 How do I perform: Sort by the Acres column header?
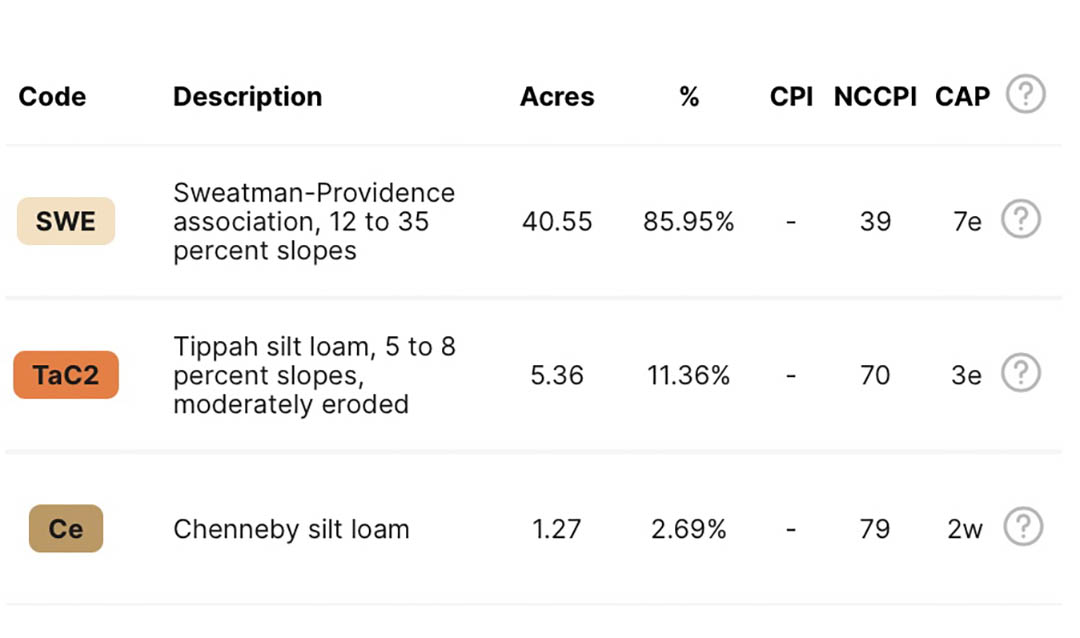coord(557,96)
